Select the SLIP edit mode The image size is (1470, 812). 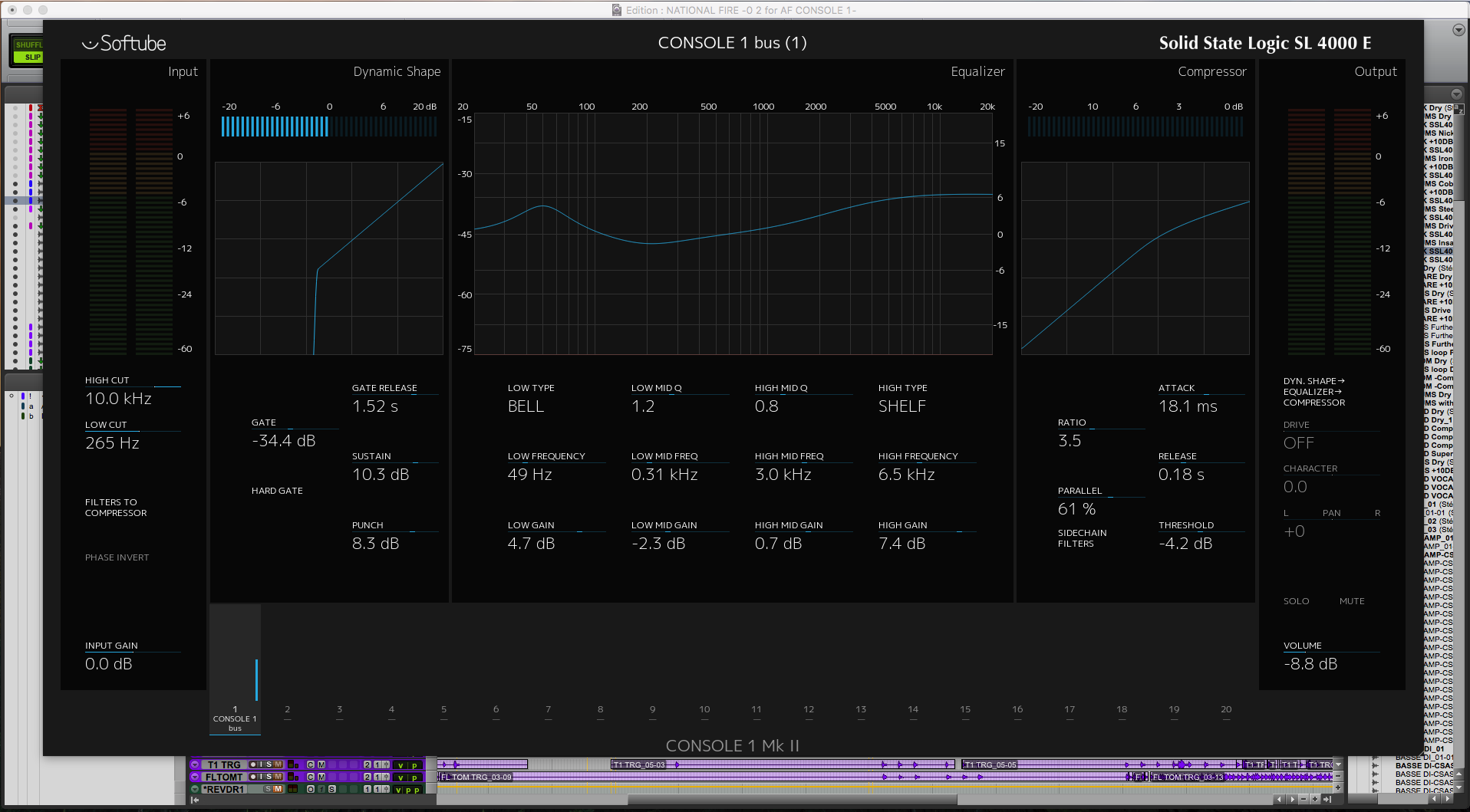29,58
